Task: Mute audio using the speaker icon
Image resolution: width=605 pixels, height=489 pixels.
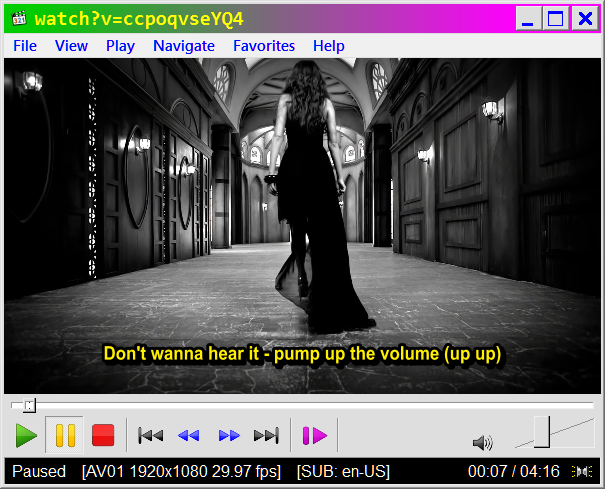Action: click(x=483, y=443)
